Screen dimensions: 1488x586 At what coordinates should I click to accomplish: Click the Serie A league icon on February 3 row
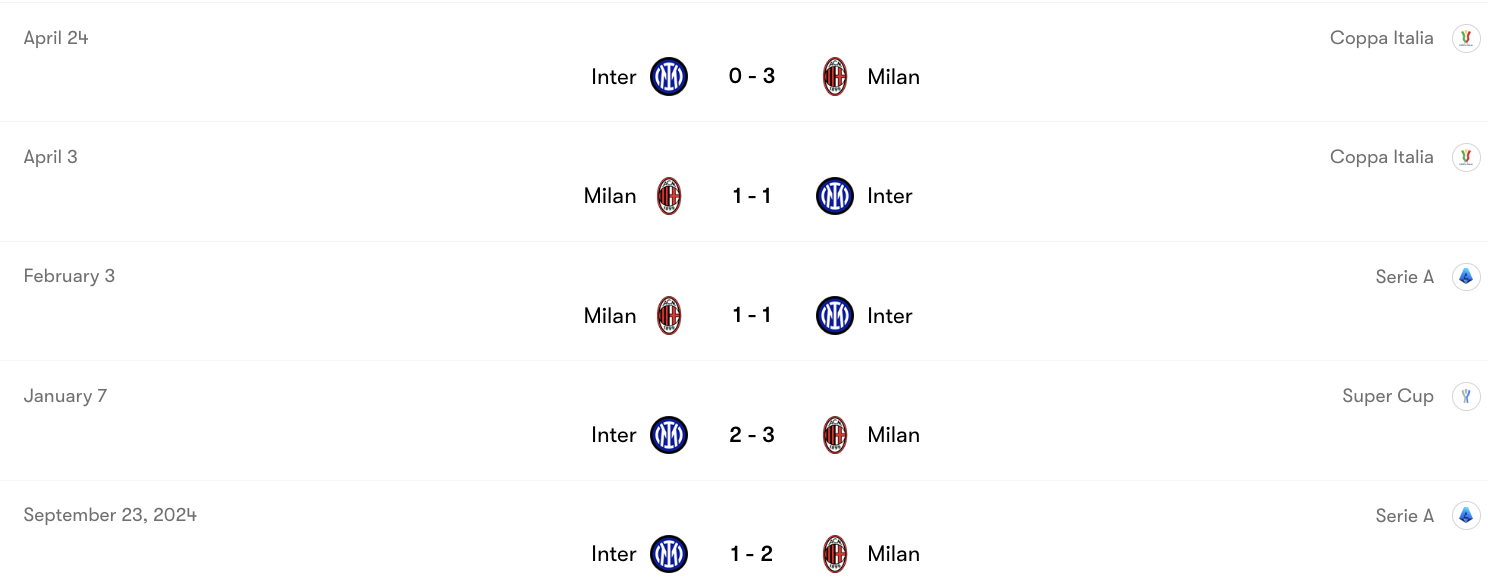tap(1466, 276)
